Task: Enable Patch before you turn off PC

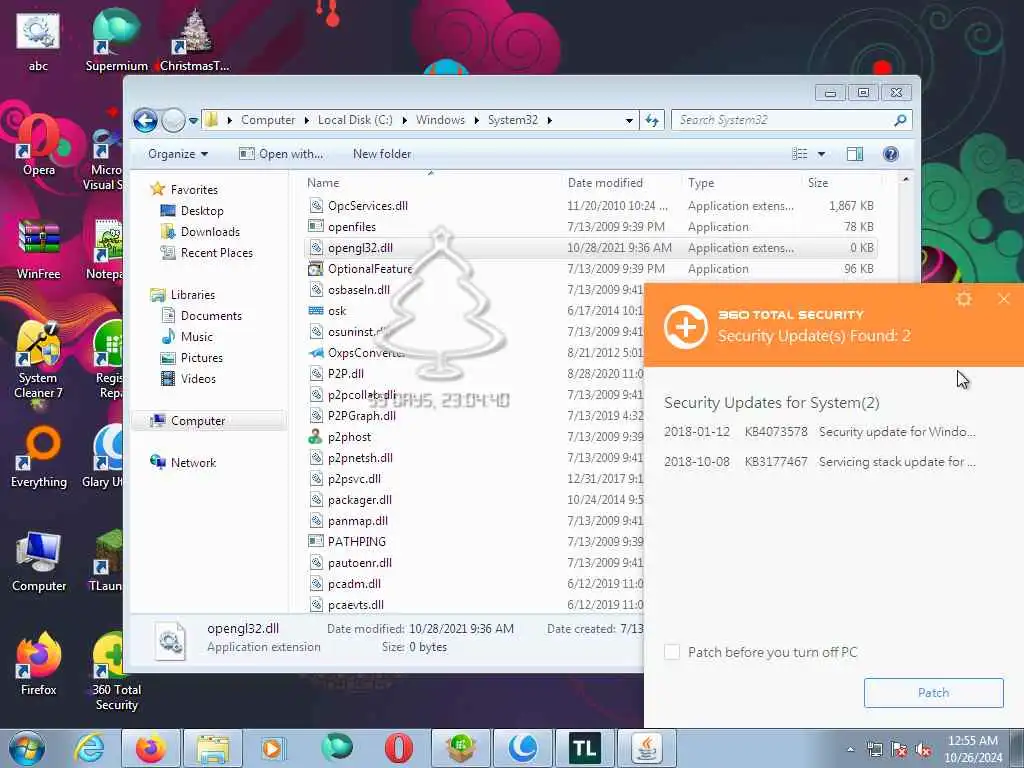Action: [672, 652]
